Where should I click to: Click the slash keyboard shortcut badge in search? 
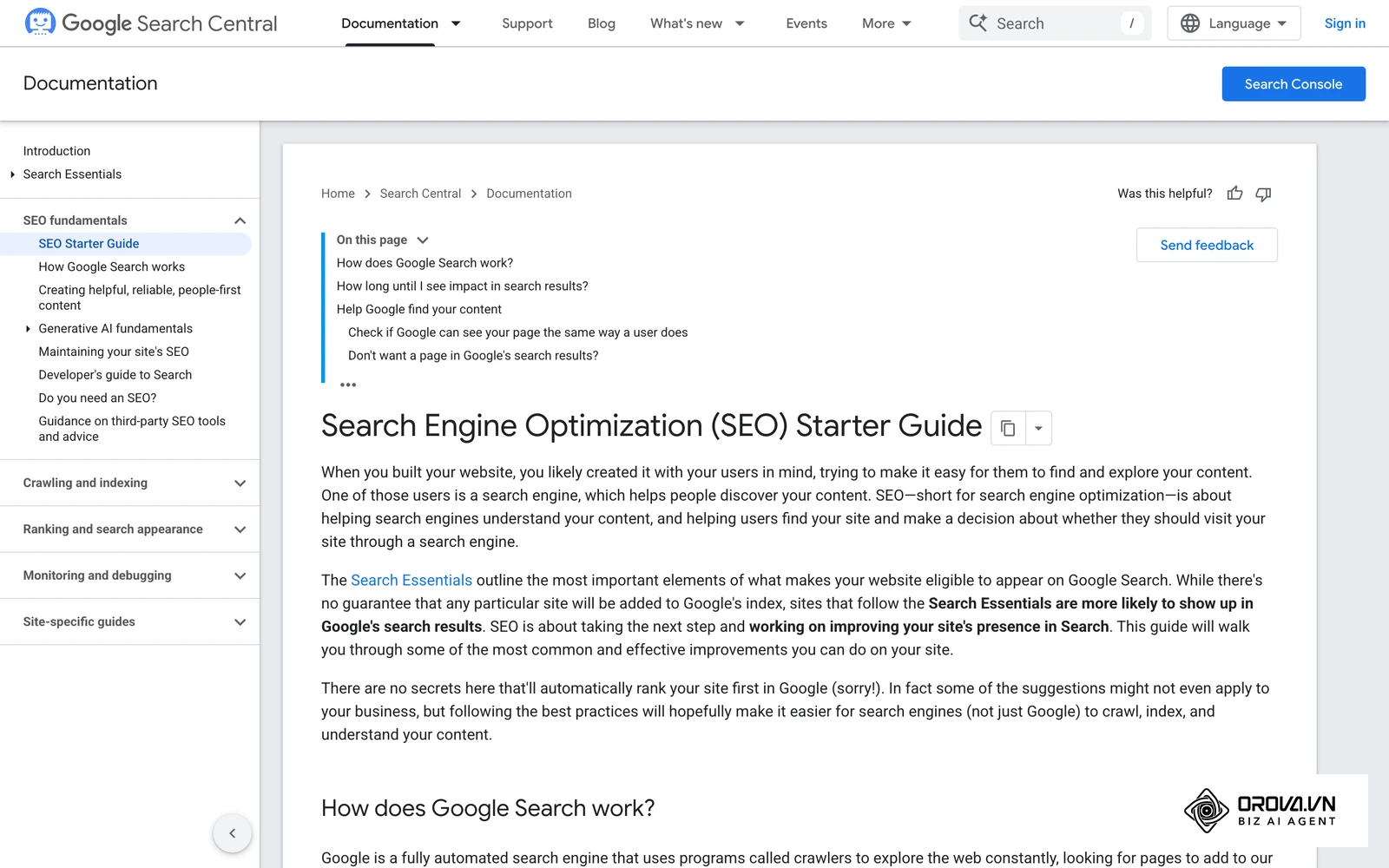1131,23
